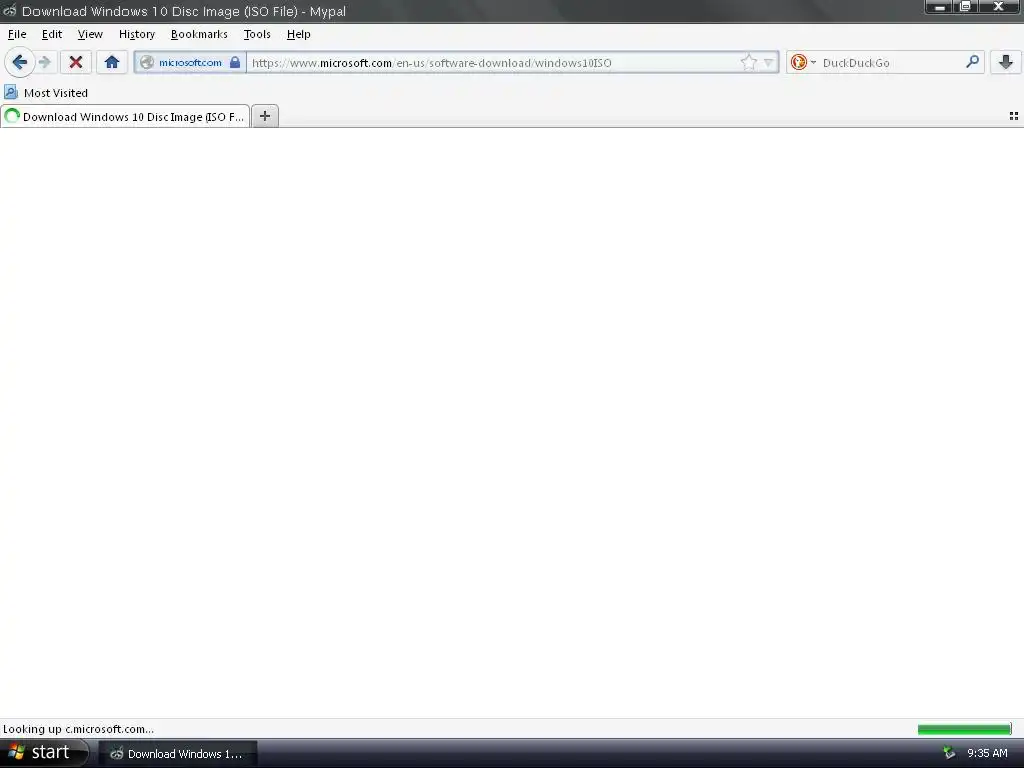The height and width of the screenshot is (768, 1024).
Task: Close the Mypal browser window
Action: pos(999,7)
